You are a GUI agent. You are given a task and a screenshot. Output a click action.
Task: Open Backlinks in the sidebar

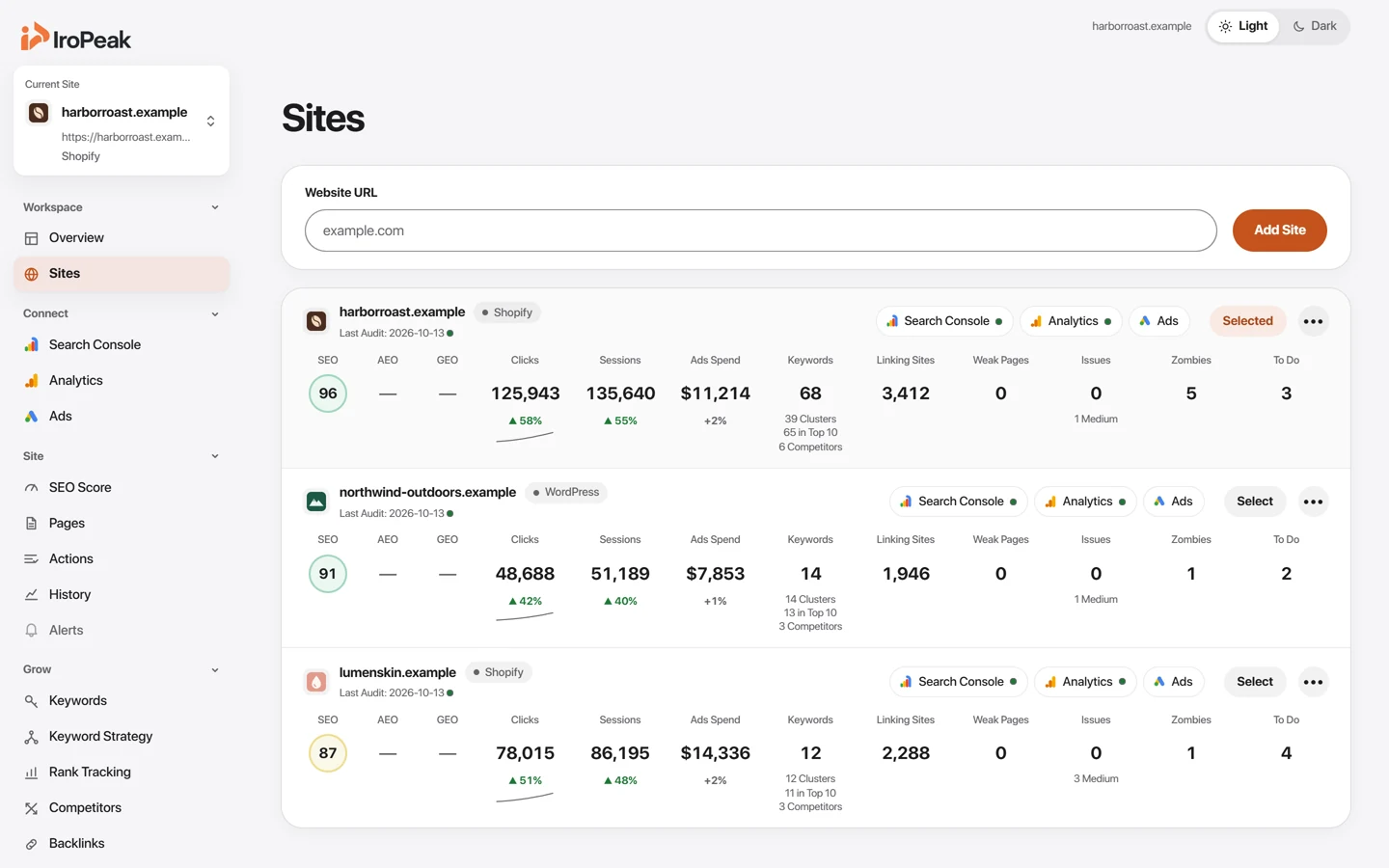tap(122, 843)
